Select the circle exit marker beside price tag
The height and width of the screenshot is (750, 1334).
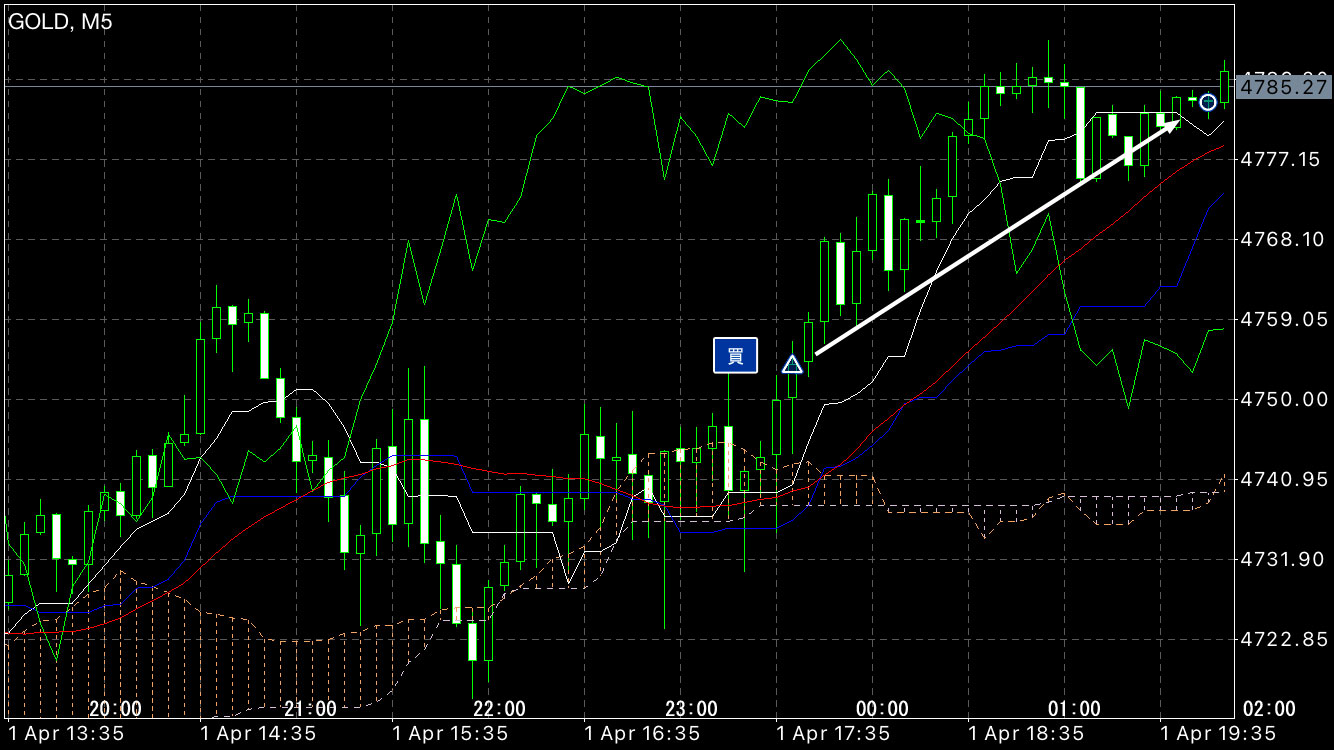pos(1208,102)
